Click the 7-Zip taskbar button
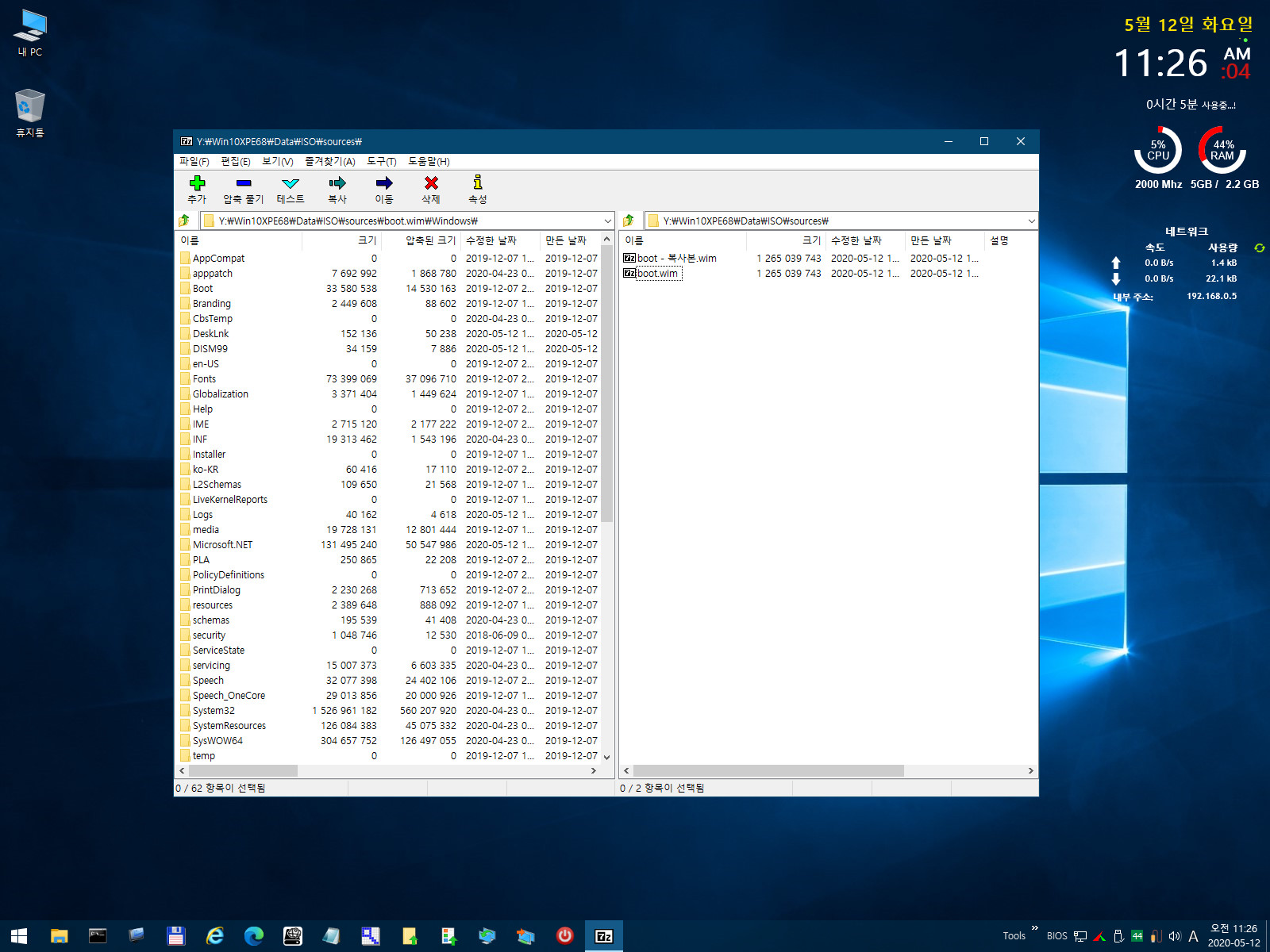Screen dimensions: 1270x952 604,936
